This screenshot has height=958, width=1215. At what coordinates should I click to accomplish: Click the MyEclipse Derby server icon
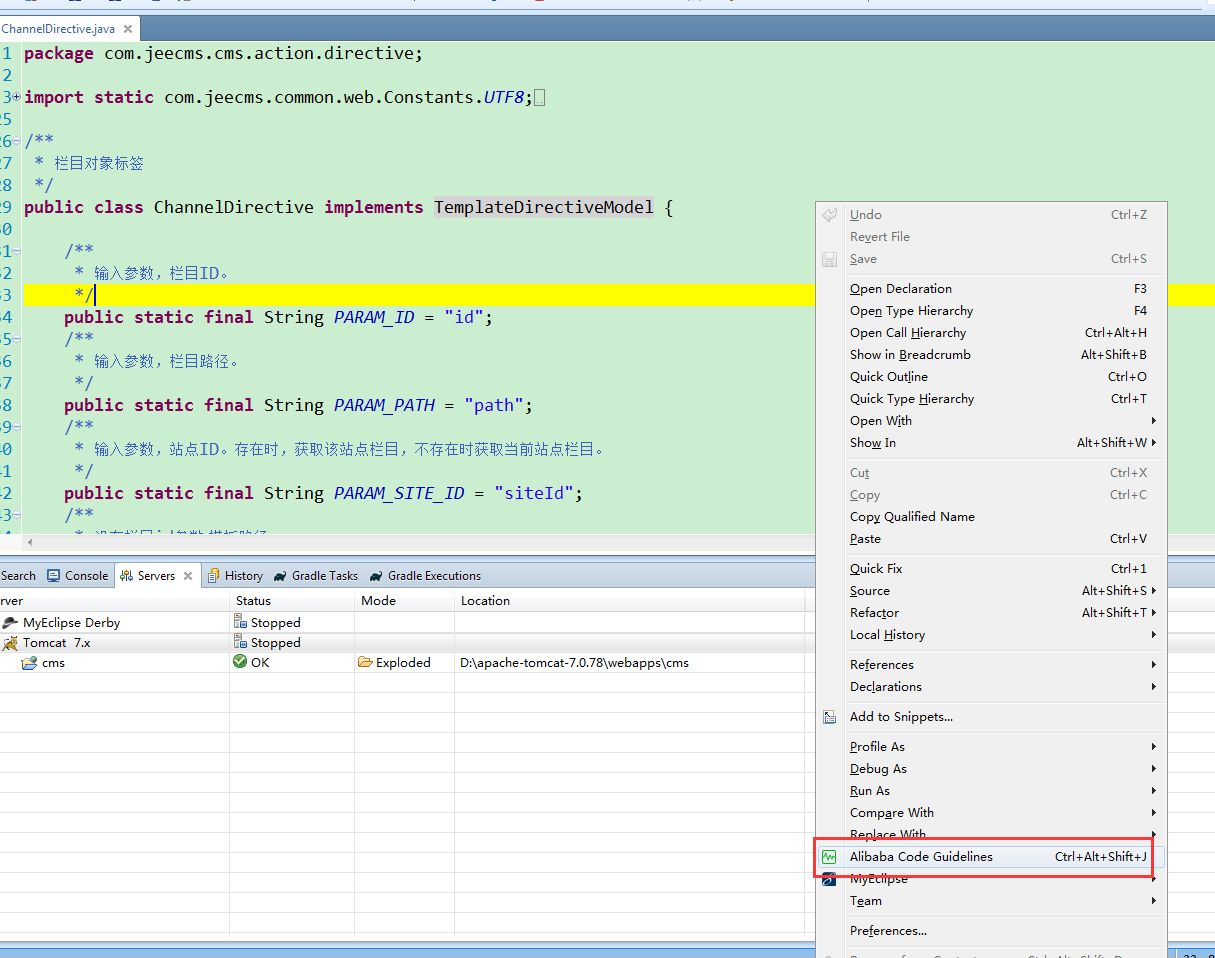tap(10, 622)
